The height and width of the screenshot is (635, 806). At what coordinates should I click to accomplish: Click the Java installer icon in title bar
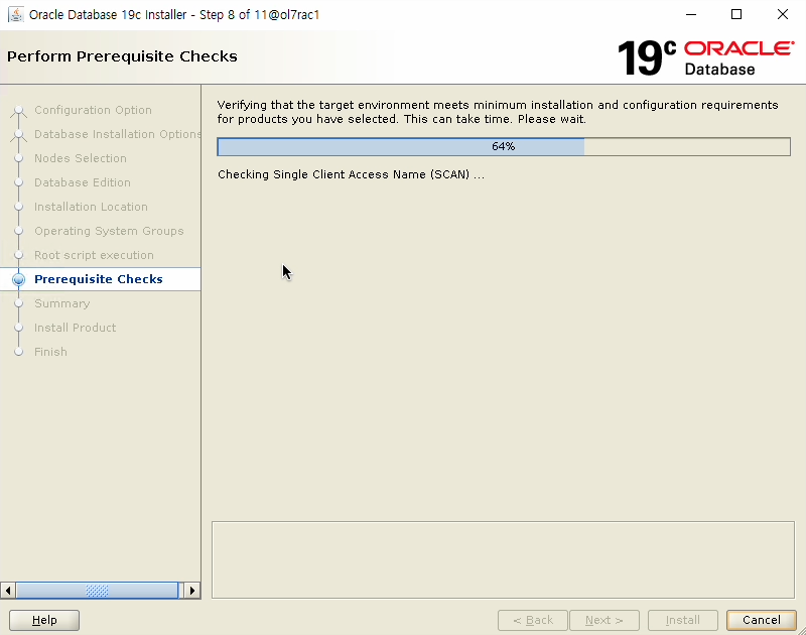15,14
